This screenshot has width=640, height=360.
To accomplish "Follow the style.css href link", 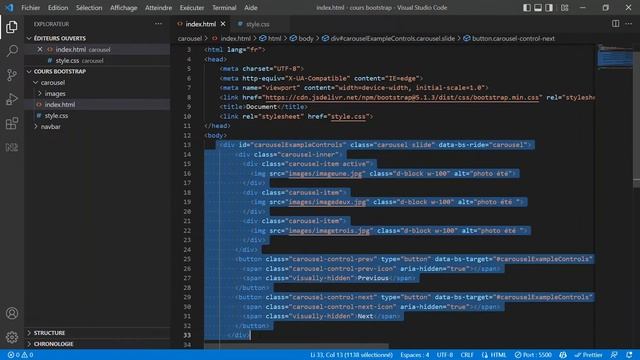I will pos(348,116).
